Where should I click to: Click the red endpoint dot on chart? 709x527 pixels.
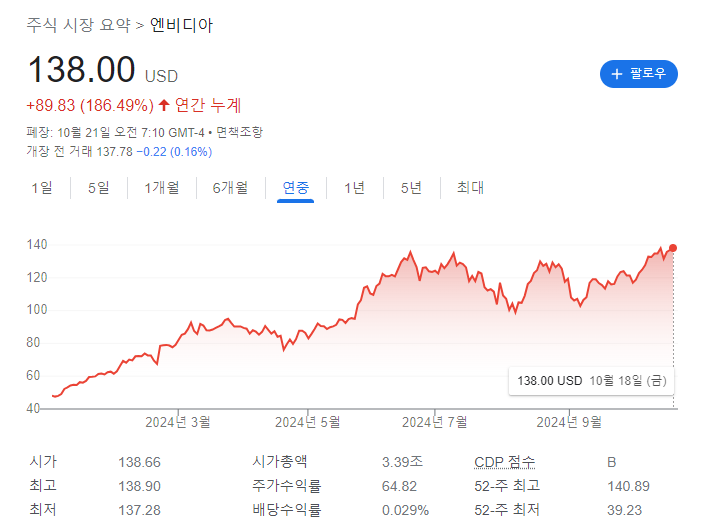[673, 248]
